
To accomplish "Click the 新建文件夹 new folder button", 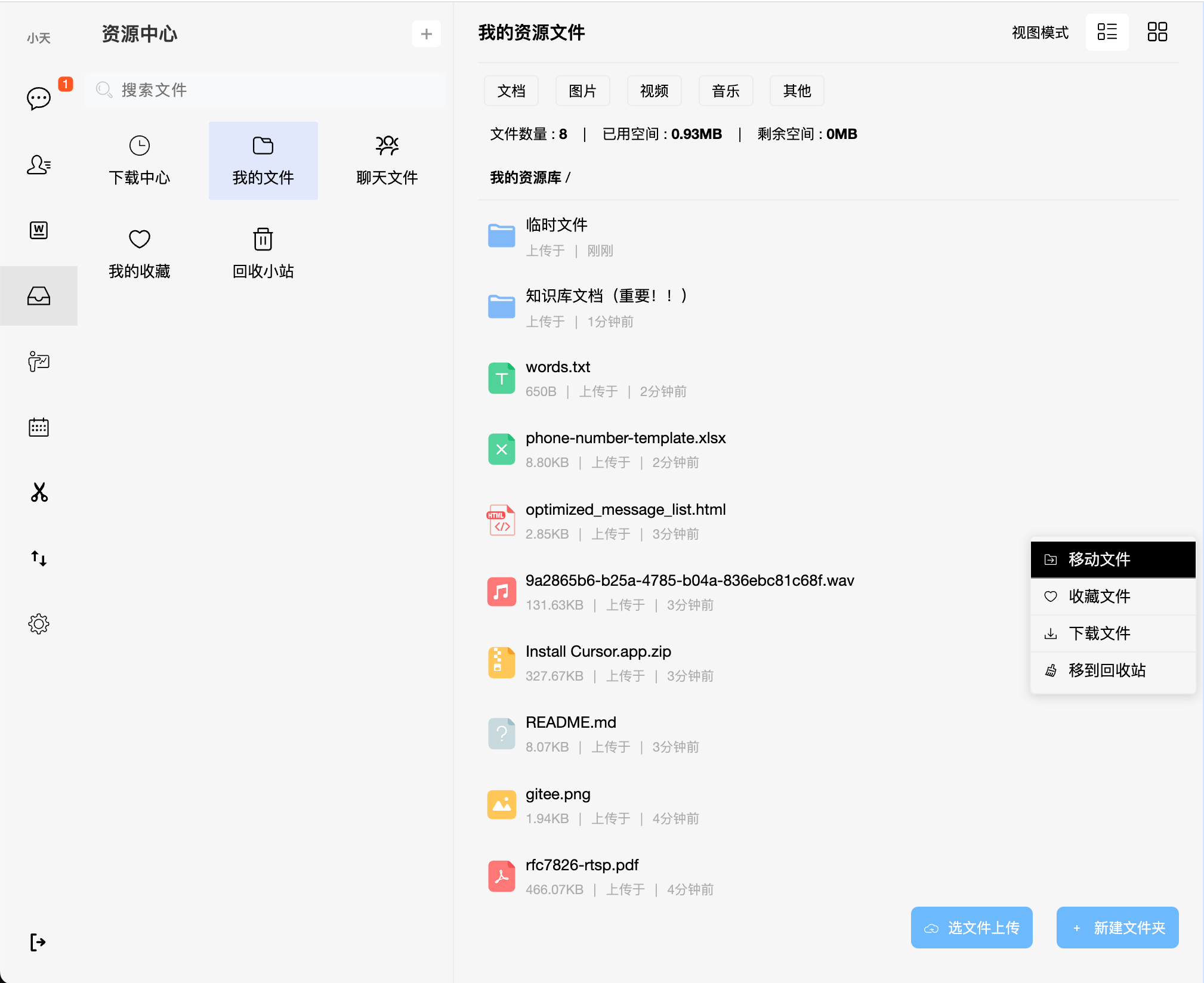I will coord(1117,928).
